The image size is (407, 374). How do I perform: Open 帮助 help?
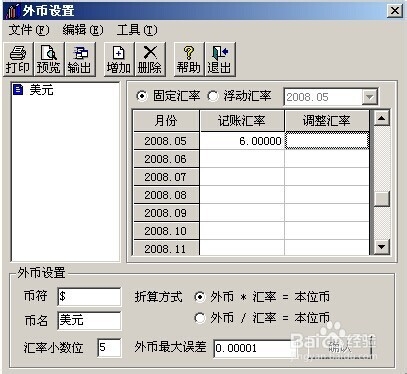tap(189, 60)
